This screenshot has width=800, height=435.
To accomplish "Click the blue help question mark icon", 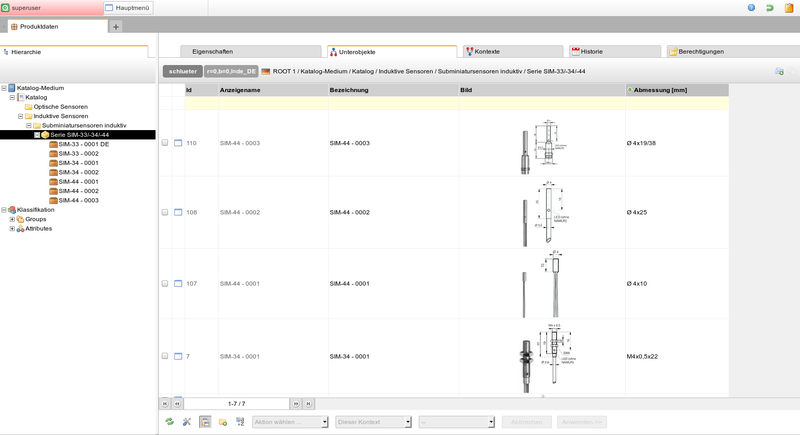I will (x=751, y=7).
